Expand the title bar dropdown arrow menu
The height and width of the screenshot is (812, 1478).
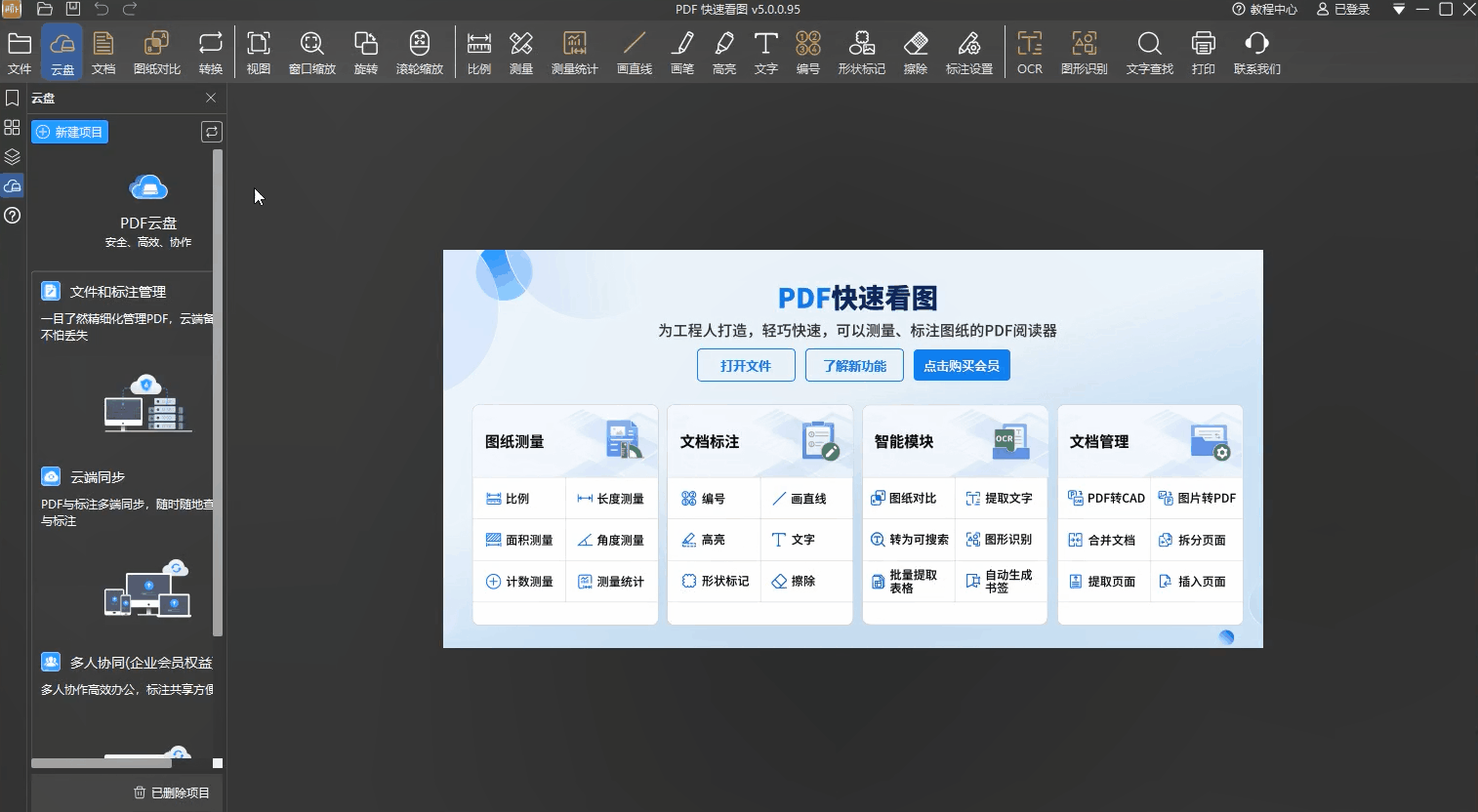pos(1398,10)
